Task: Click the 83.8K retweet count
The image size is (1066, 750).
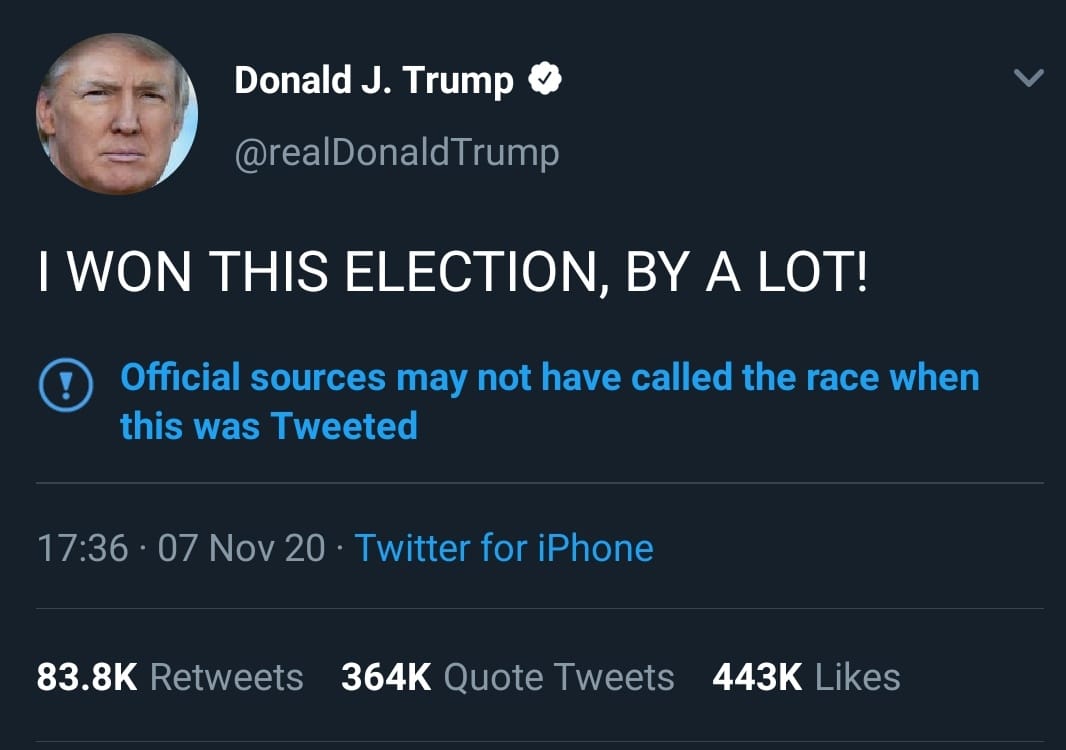Action: [87, 677]
